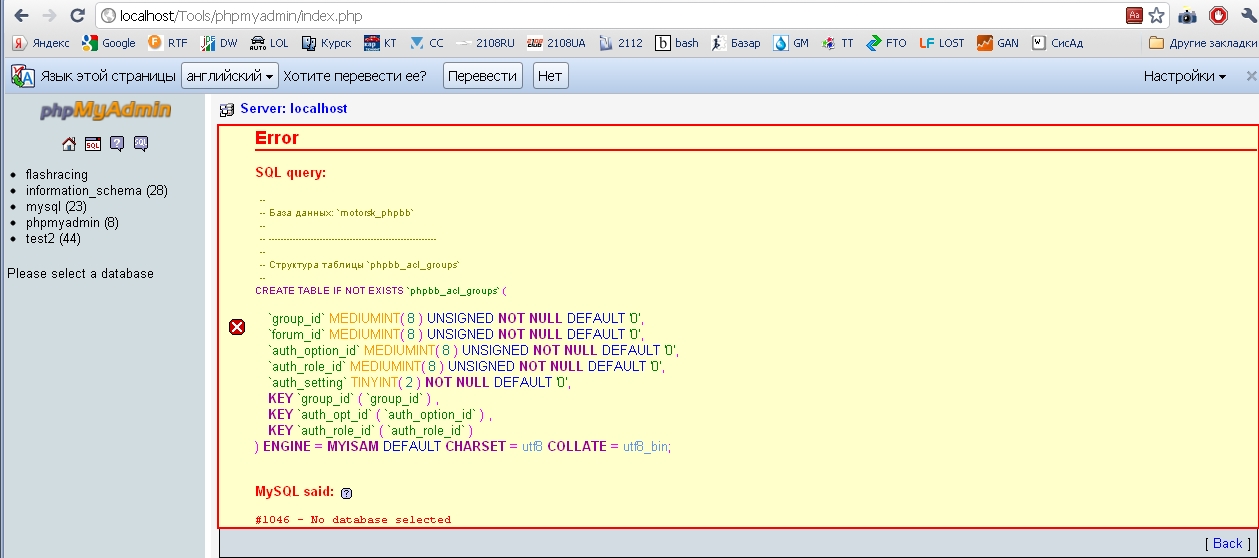The height and width of the screenshot is (558, 1259).
Task: Open phpMyAdmin documentation question-mark icon
Action: coord(117,144)
